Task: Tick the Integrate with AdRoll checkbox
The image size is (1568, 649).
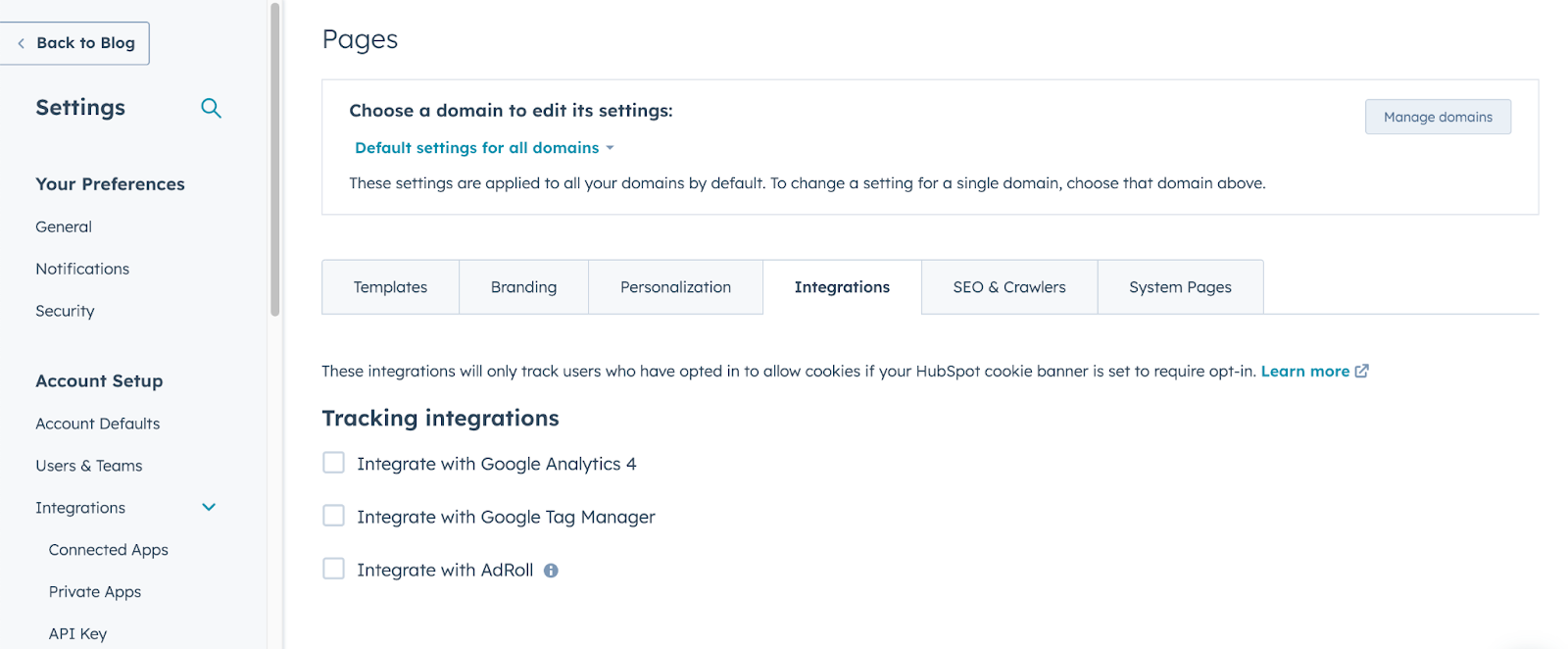Action: coord(334,569)
